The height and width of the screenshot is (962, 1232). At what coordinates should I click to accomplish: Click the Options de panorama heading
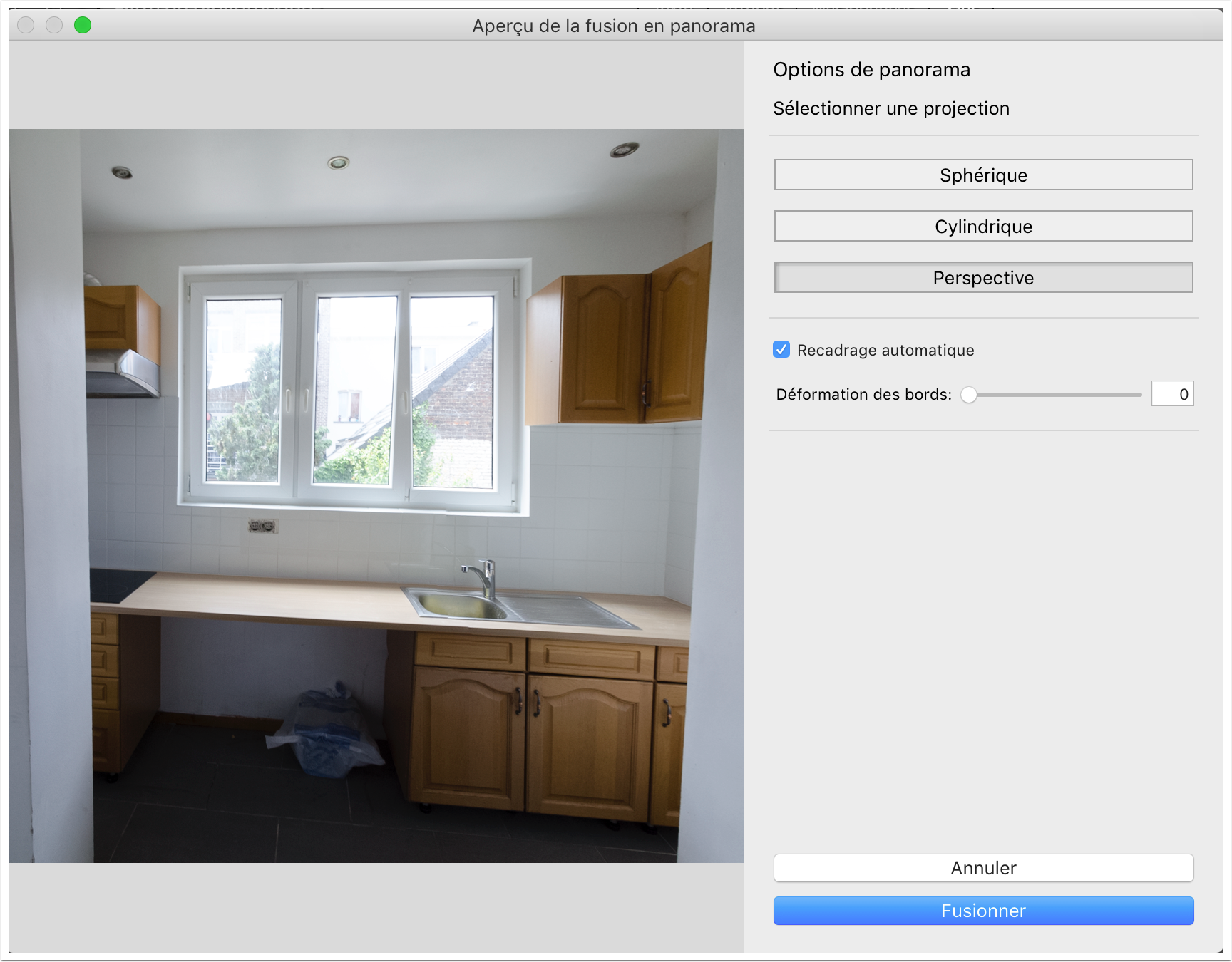coord(871,70)
